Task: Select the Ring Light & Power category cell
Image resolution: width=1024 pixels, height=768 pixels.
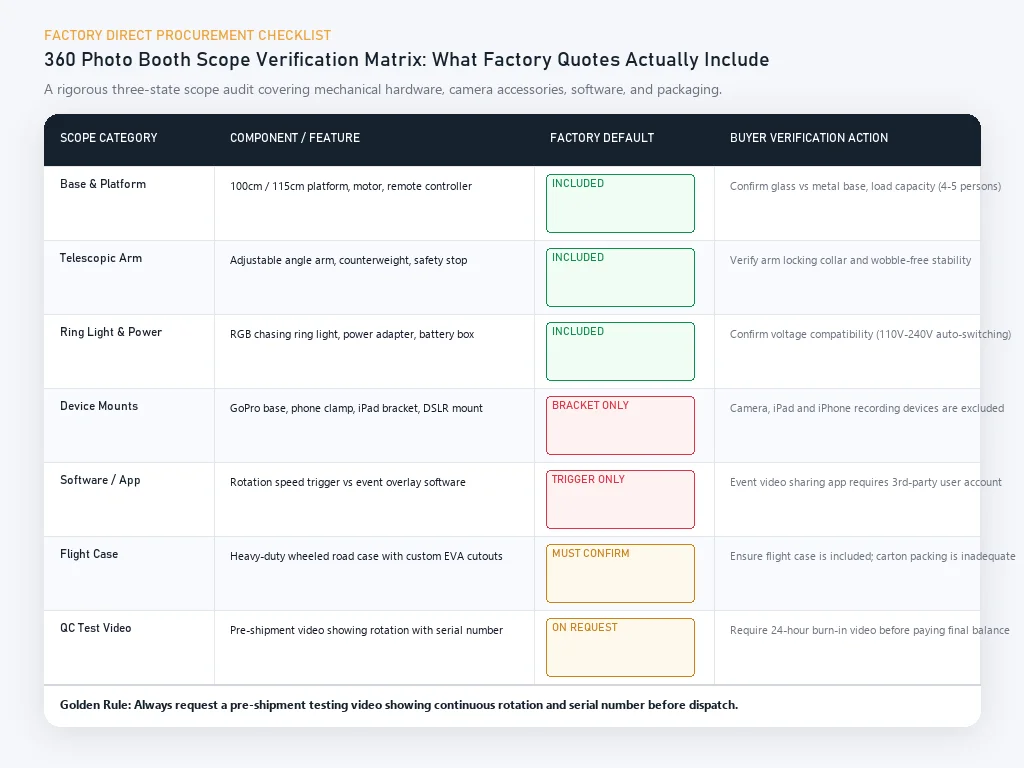Action: (129, 351)
